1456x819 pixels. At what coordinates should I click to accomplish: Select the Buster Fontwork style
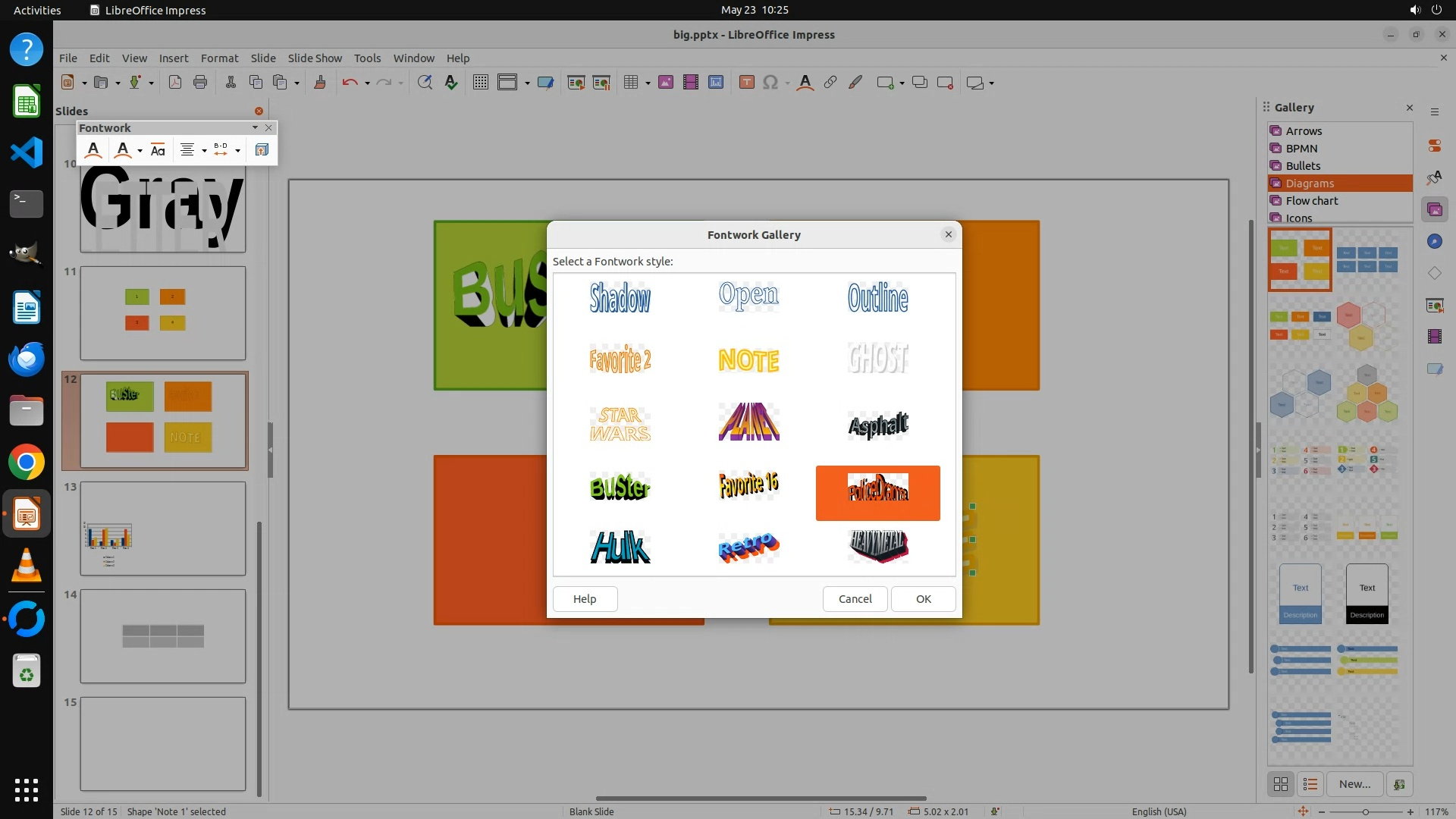[x=620, y=488]
